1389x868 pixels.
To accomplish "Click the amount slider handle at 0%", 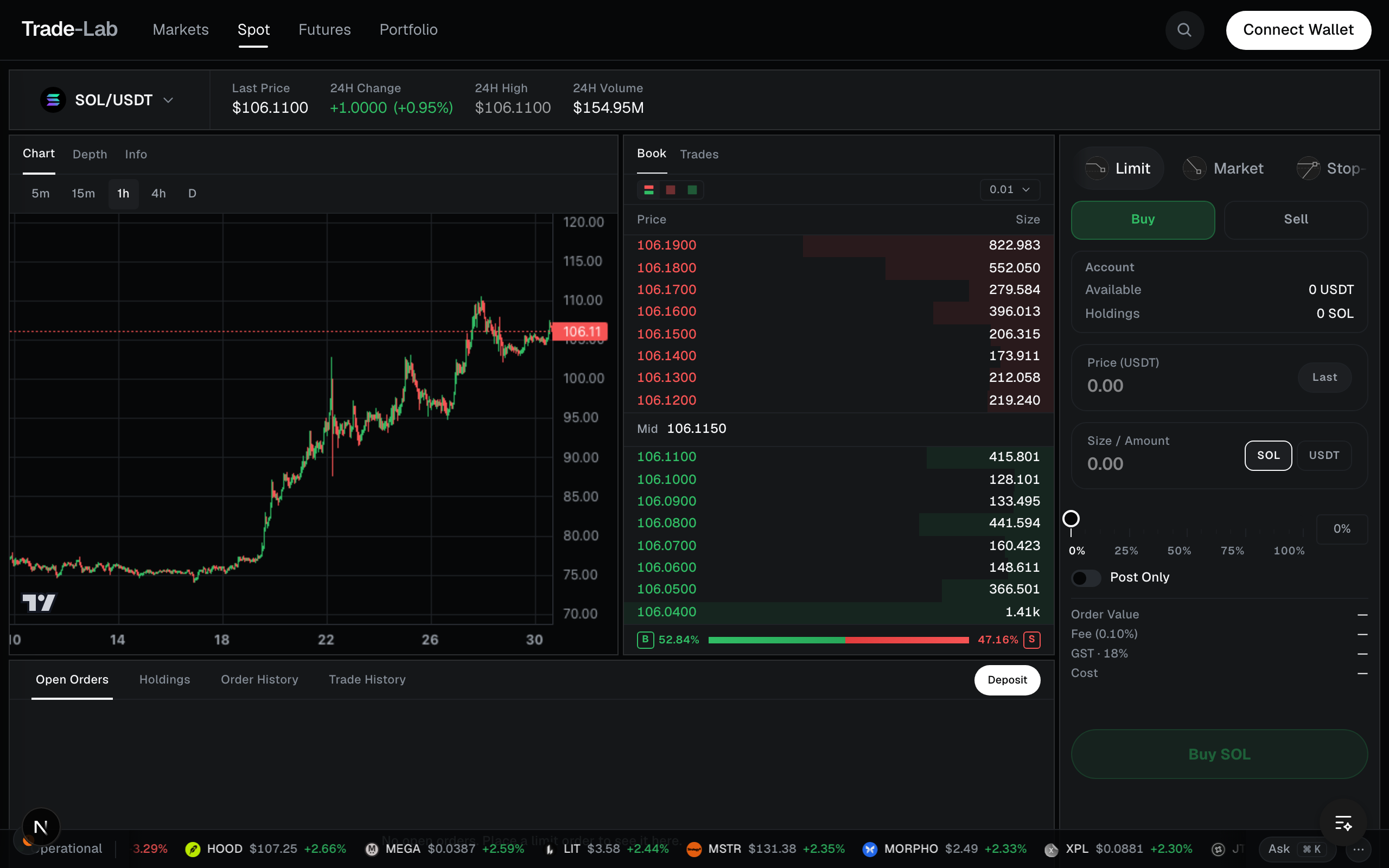I will click(1071, 519).
